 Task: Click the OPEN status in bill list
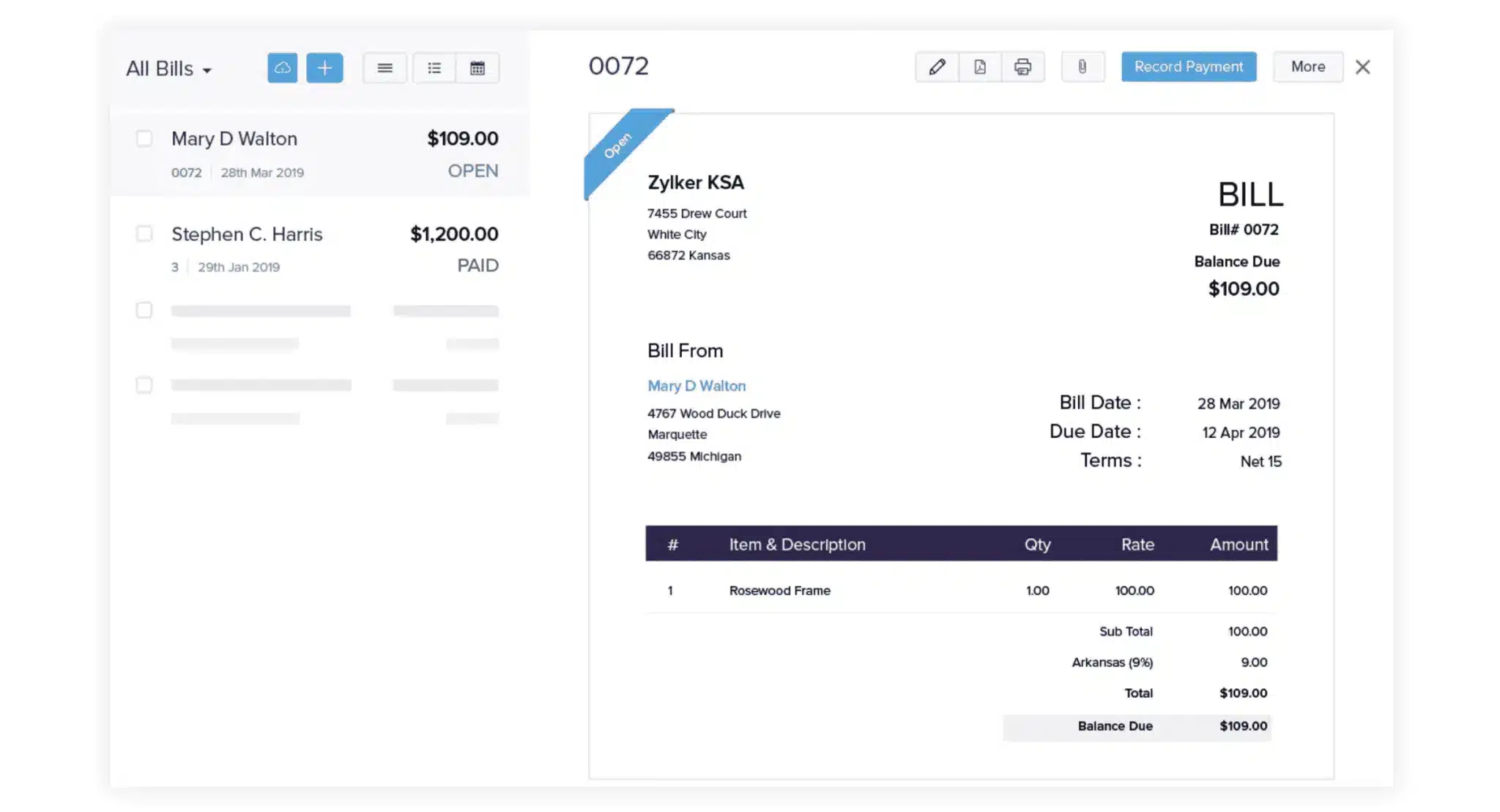click(473, 171)
